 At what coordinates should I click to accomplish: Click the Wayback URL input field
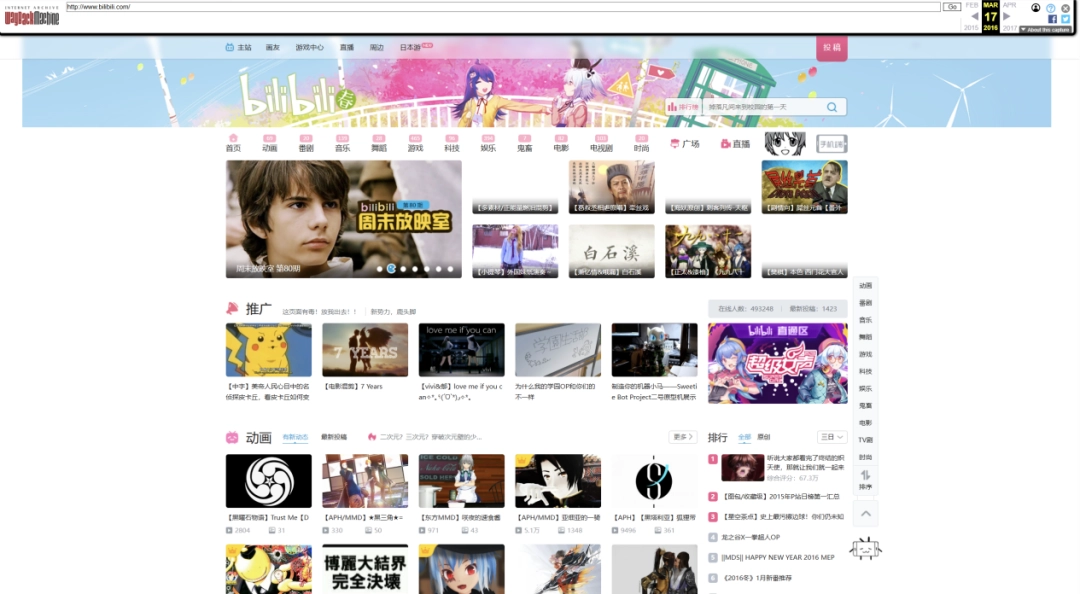[x=503, y=7]
